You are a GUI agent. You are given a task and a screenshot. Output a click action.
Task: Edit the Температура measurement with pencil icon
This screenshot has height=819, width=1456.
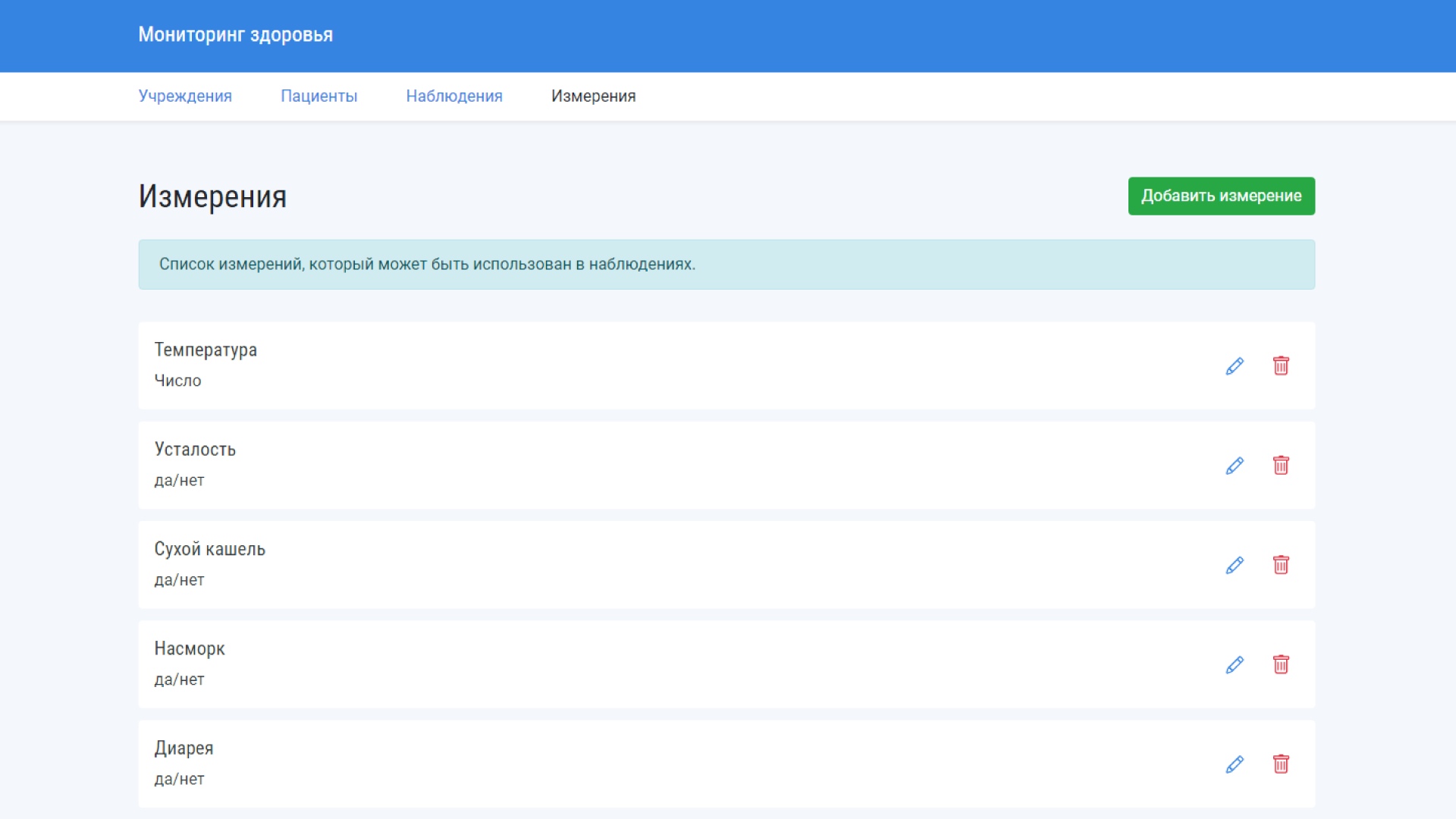[1235, 366]
